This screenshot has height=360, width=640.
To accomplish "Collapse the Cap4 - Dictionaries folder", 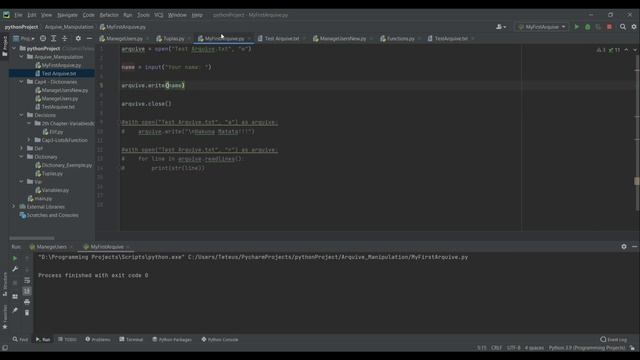I will tap(22, 82).
